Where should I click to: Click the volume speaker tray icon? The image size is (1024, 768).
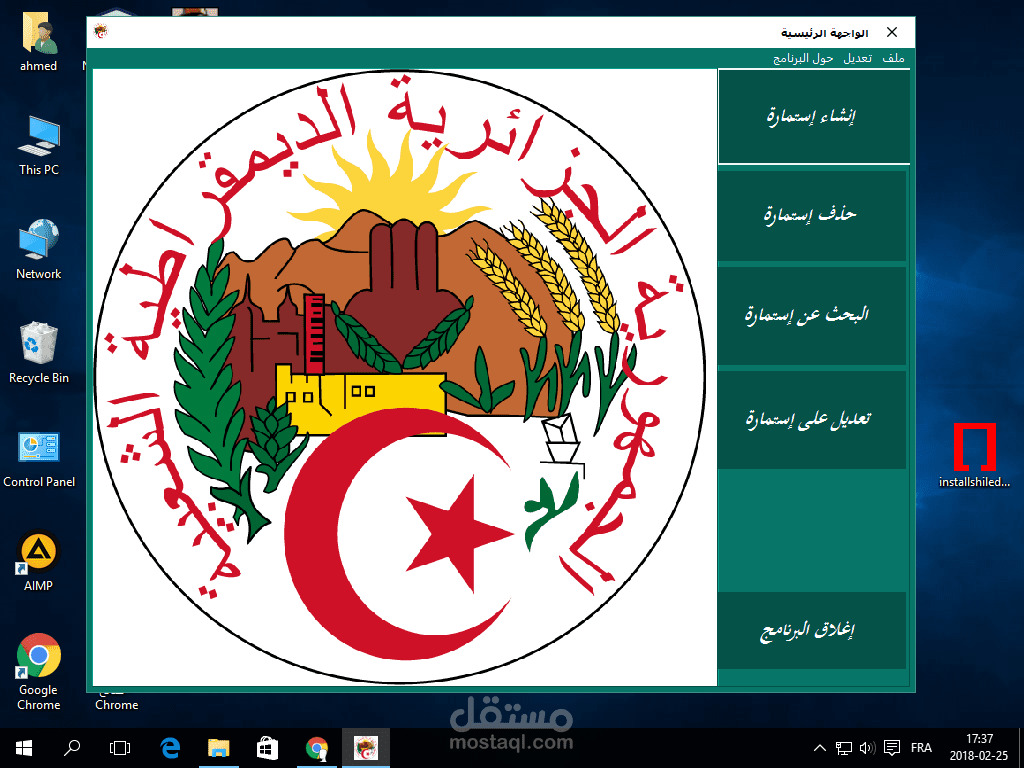867,748
